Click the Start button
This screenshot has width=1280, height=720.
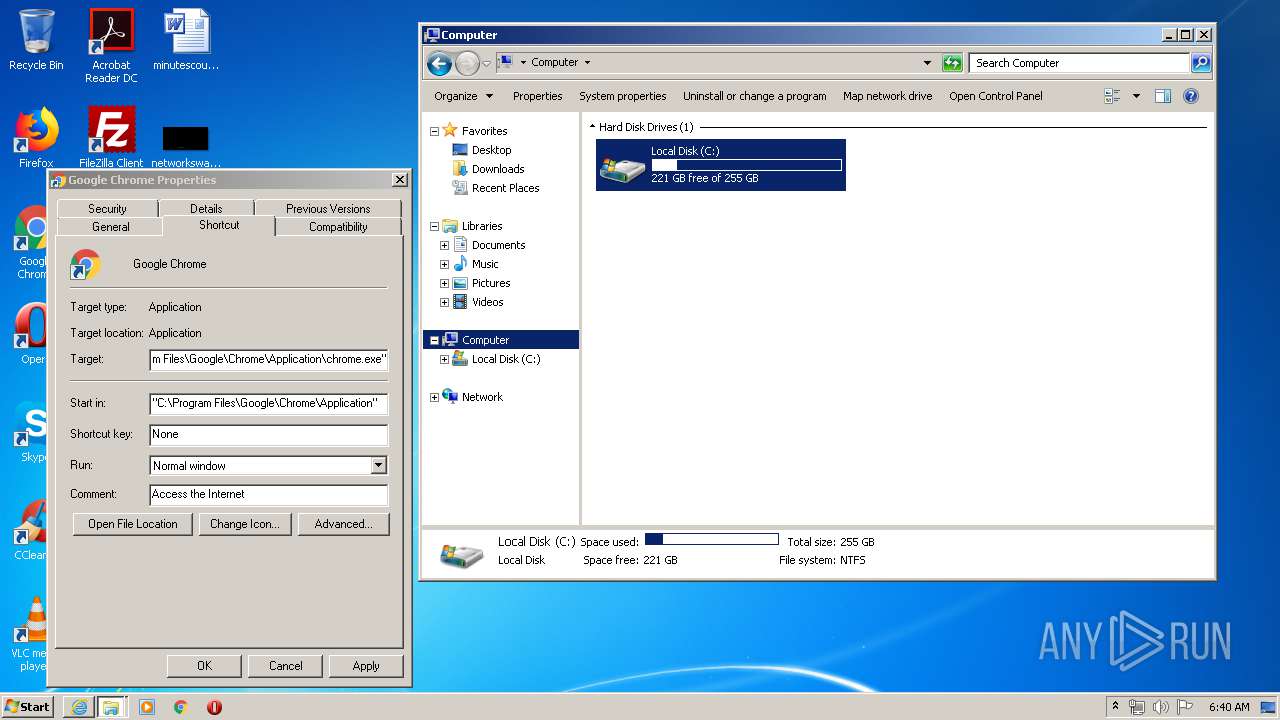point(28,707)
